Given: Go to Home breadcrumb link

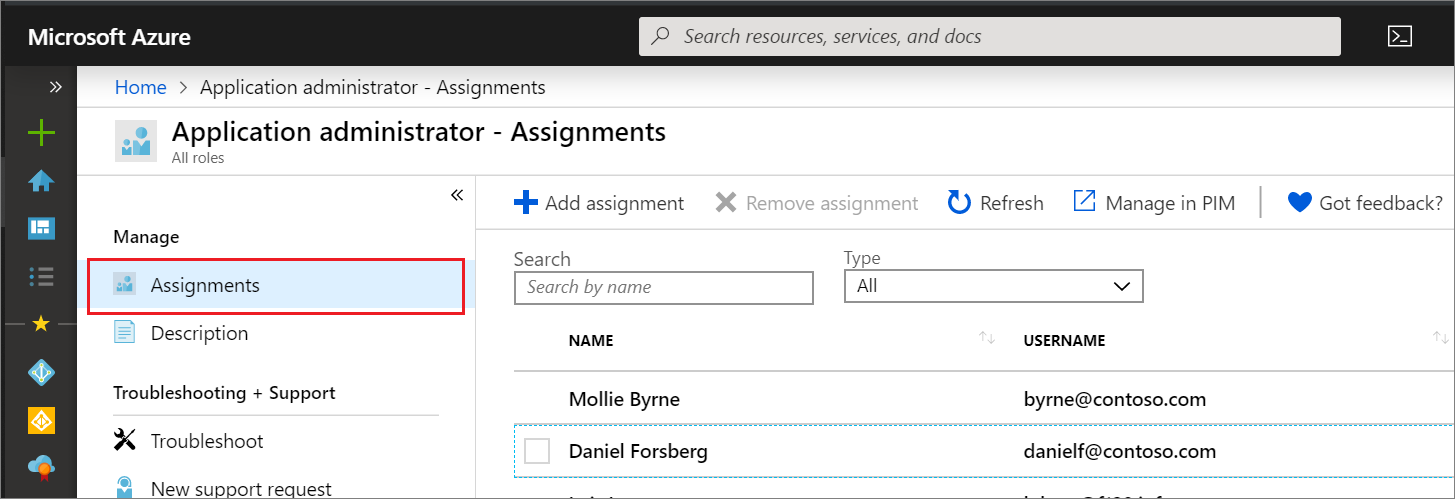Looking at the screenshot, I should (x=141, y=87).
